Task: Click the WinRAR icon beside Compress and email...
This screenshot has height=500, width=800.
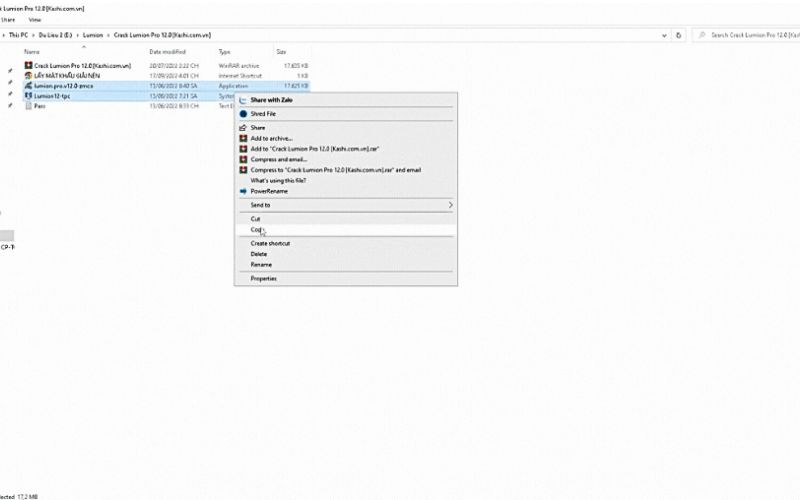Action: [x=243, y=159]
